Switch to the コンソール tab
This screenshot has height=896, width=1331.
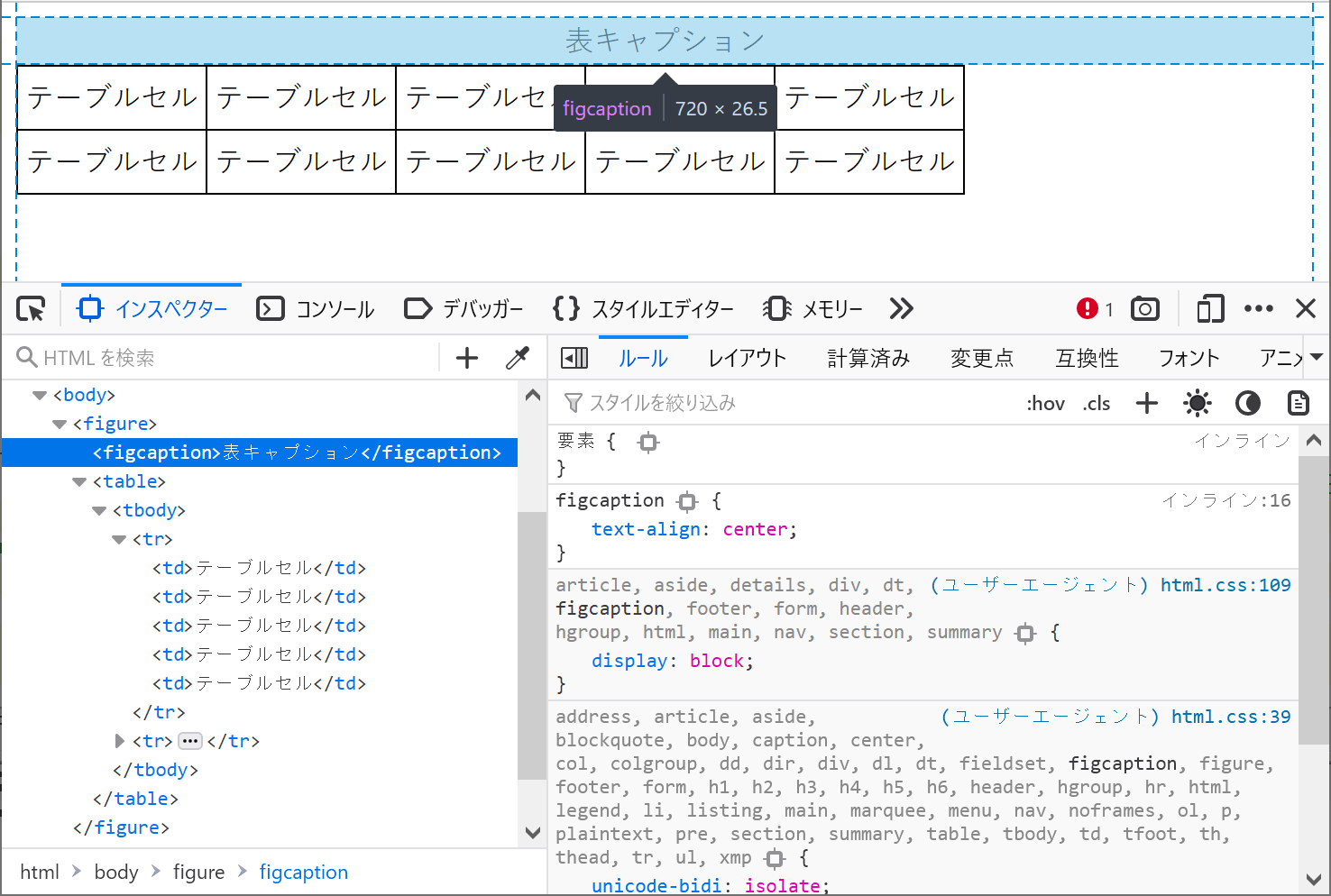point(317,309)
